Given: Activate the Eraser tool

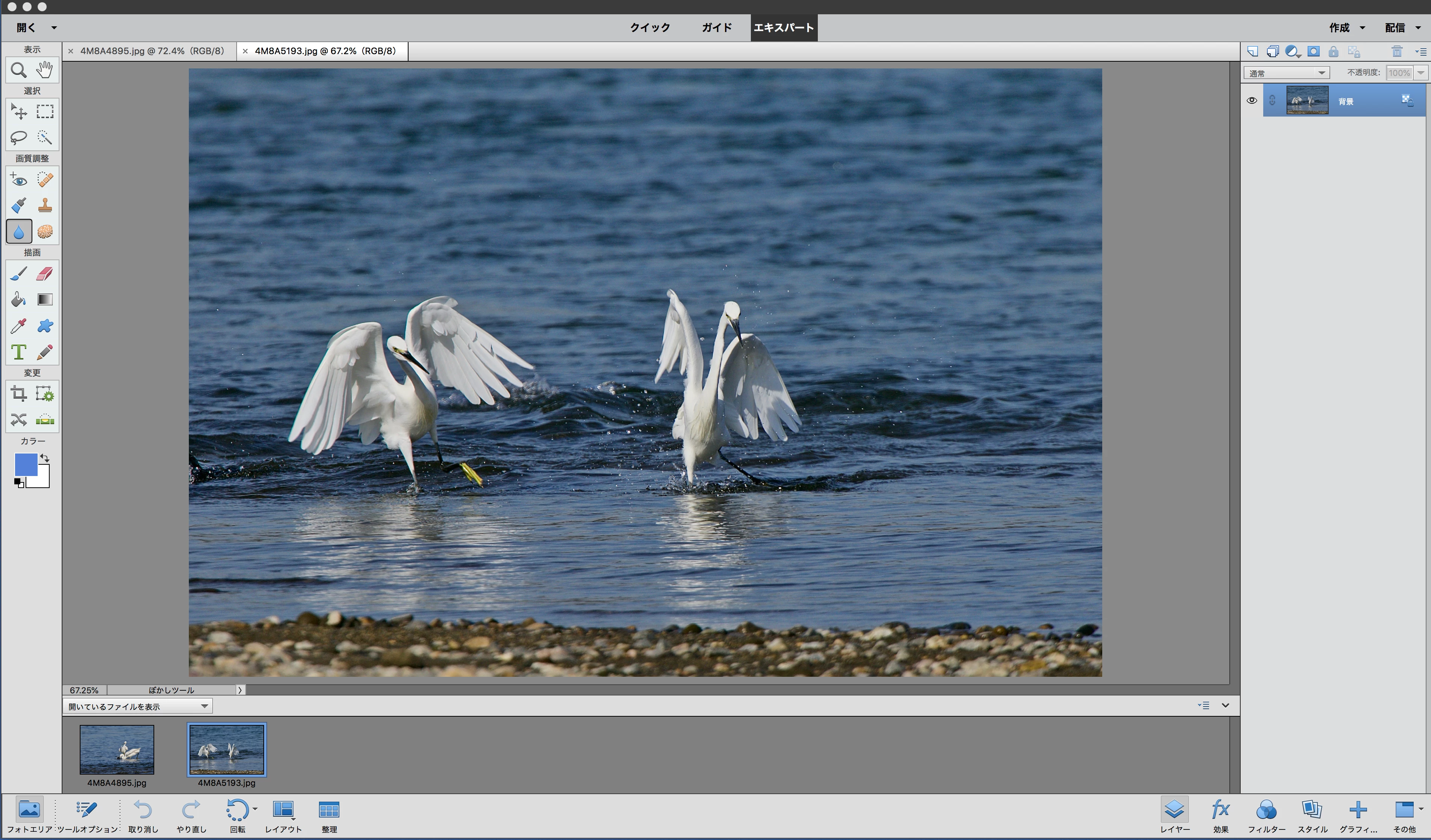Looking at the screenshot, I should coord(45,274).
